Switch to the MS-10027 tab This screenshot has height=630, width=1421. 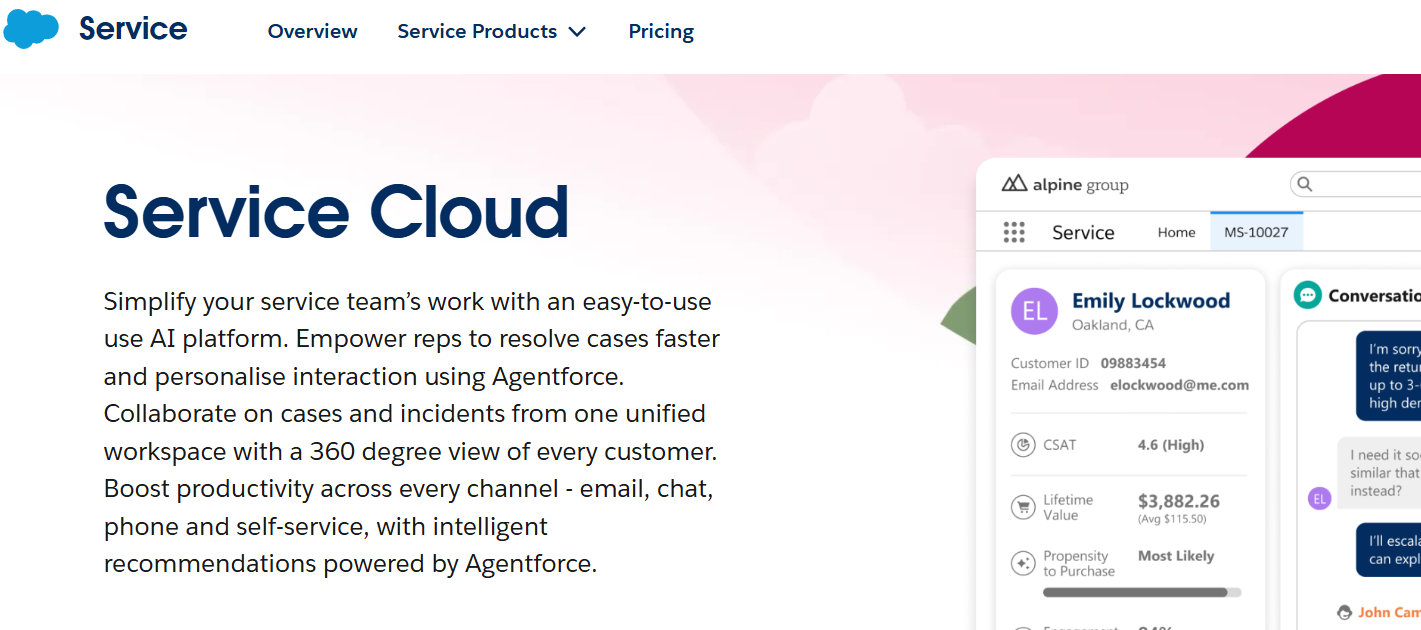pos(1256,232)
